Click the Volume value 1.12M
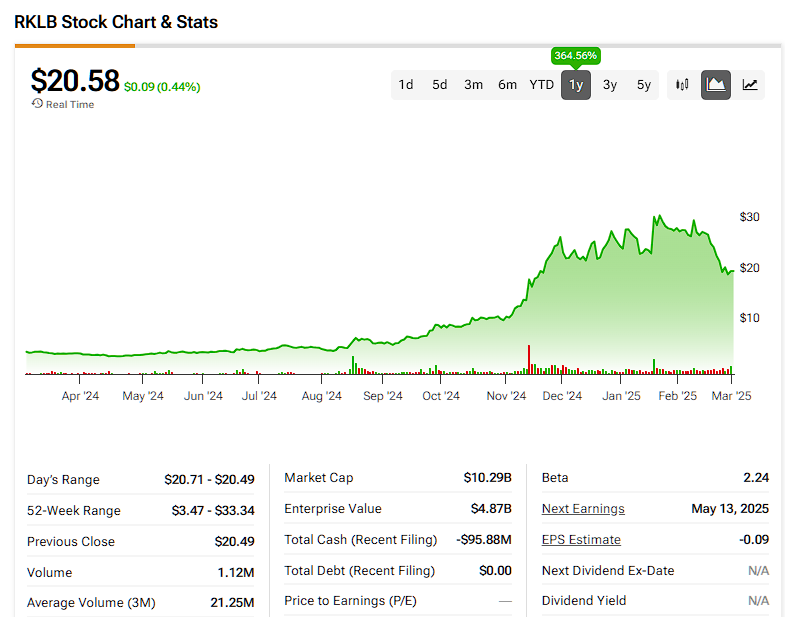This screenshot has height=617, width=785. point(236,572)
